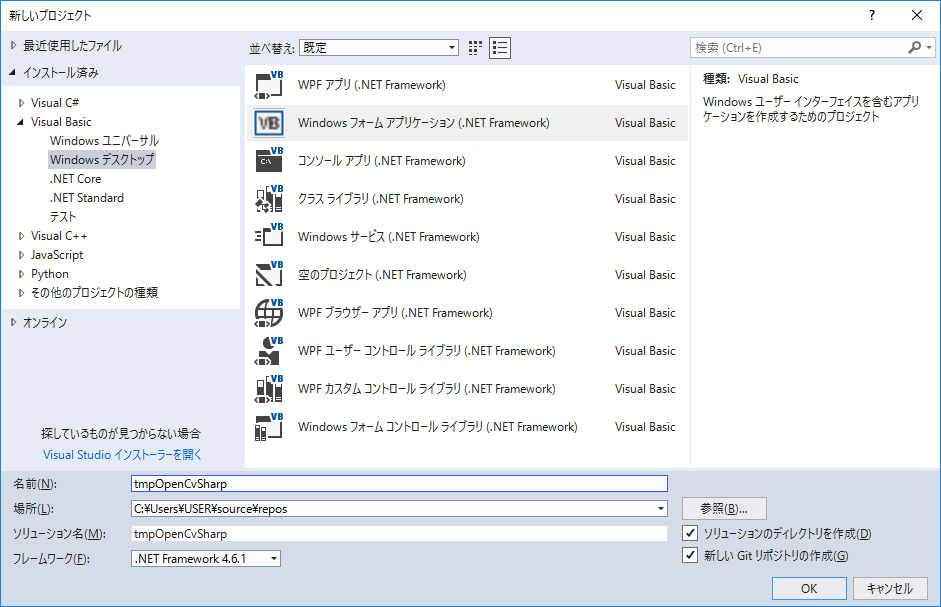Uncheck the create solution directory checkbox
The width and height of the screenshot is (941, 607).
tap(690, 533)
